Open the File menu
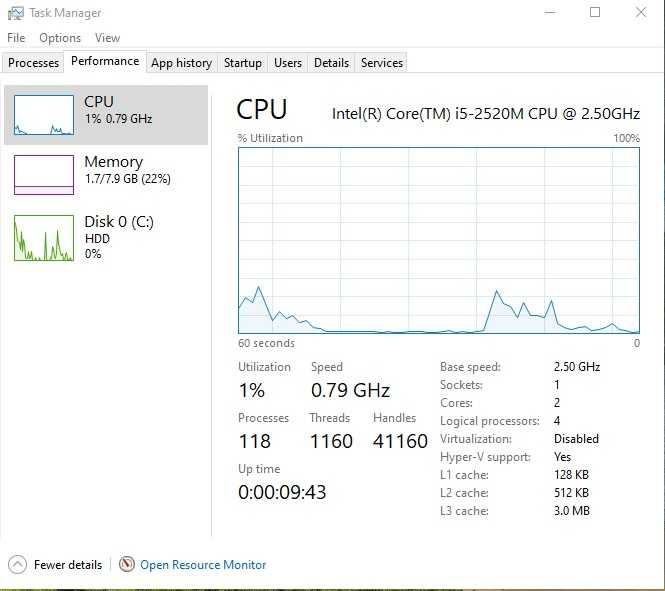665x591 pixels. (x=16, y=38)
